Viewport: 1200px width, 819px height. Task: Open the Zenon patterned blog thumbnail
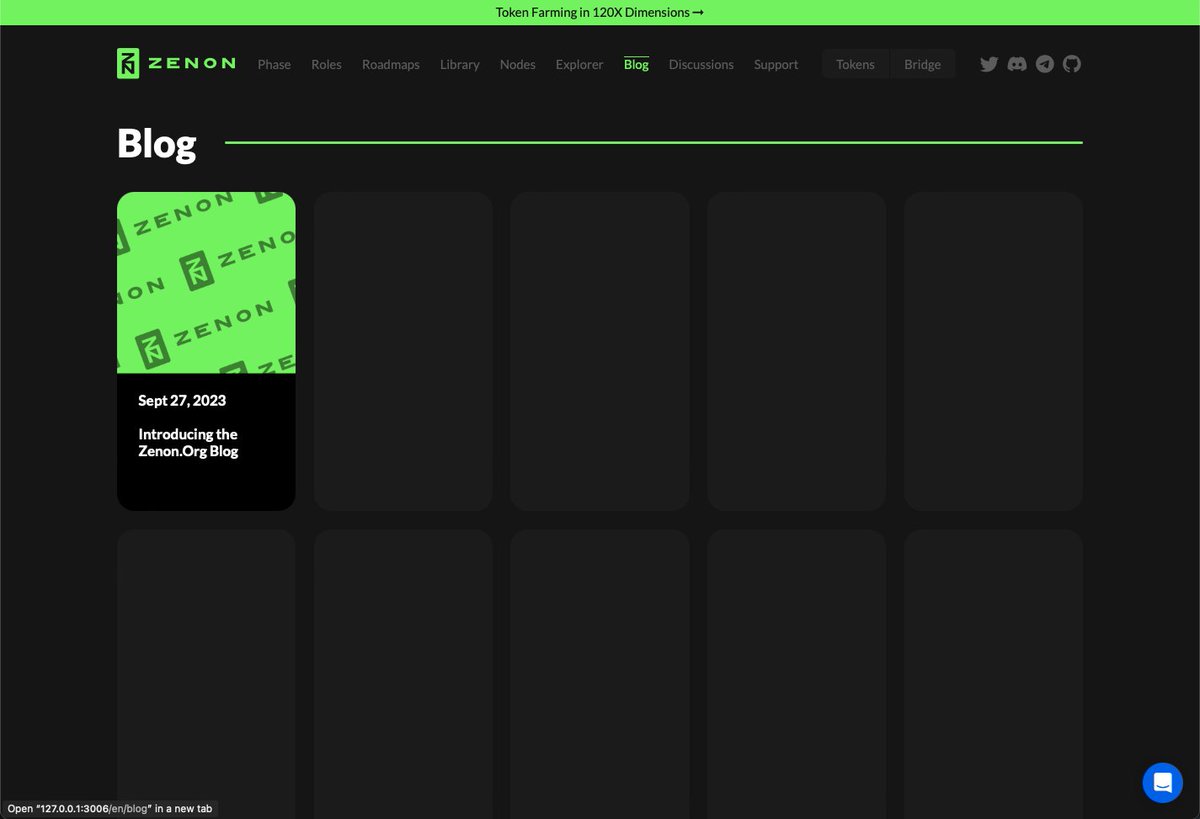[206, 282]
